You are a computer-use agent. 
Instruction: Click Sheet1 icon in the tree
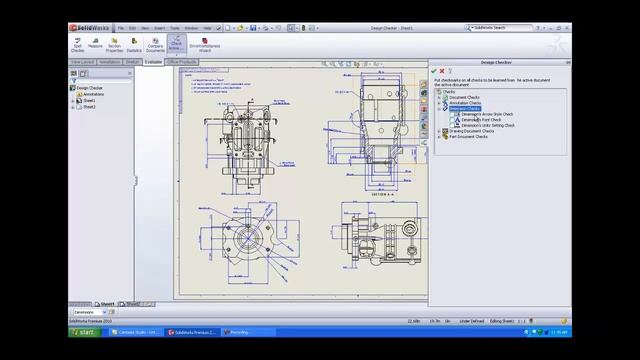[79, 100]
